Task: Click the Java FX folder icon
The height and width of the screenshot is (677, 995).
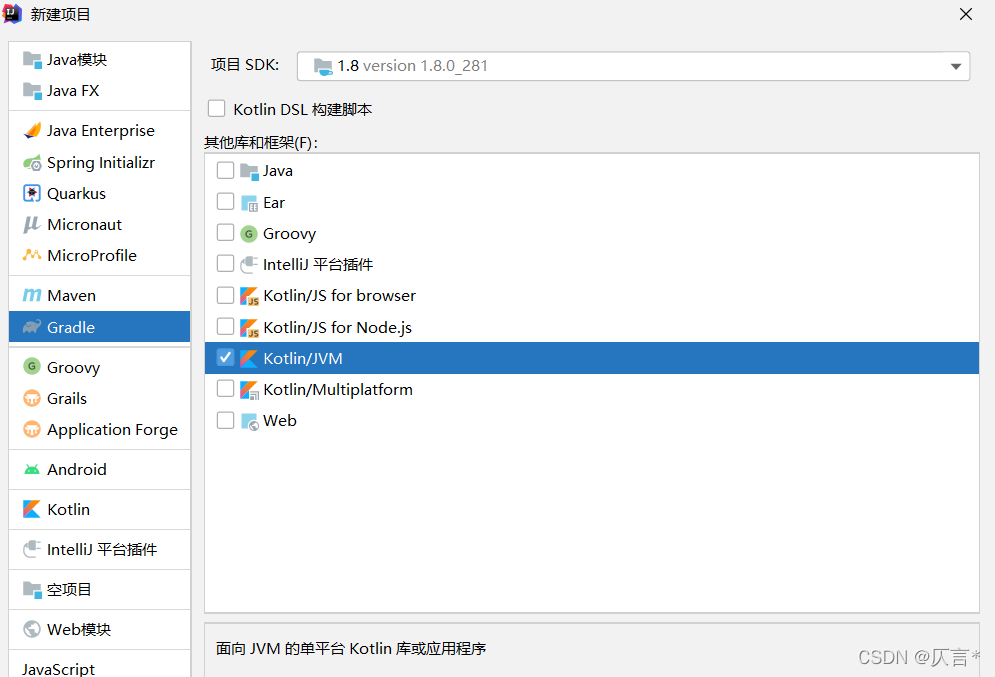Action: click(32, 91)
